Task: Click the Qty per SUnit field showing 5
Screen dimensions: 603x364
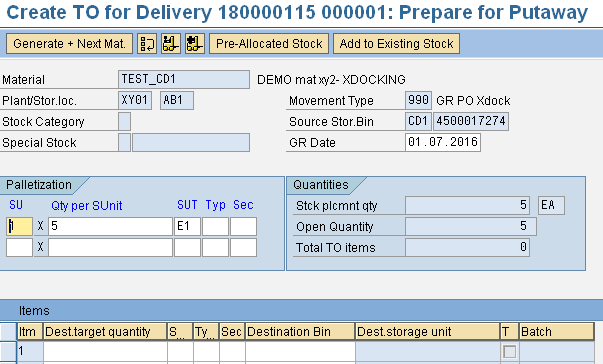Action: (110, 226)
